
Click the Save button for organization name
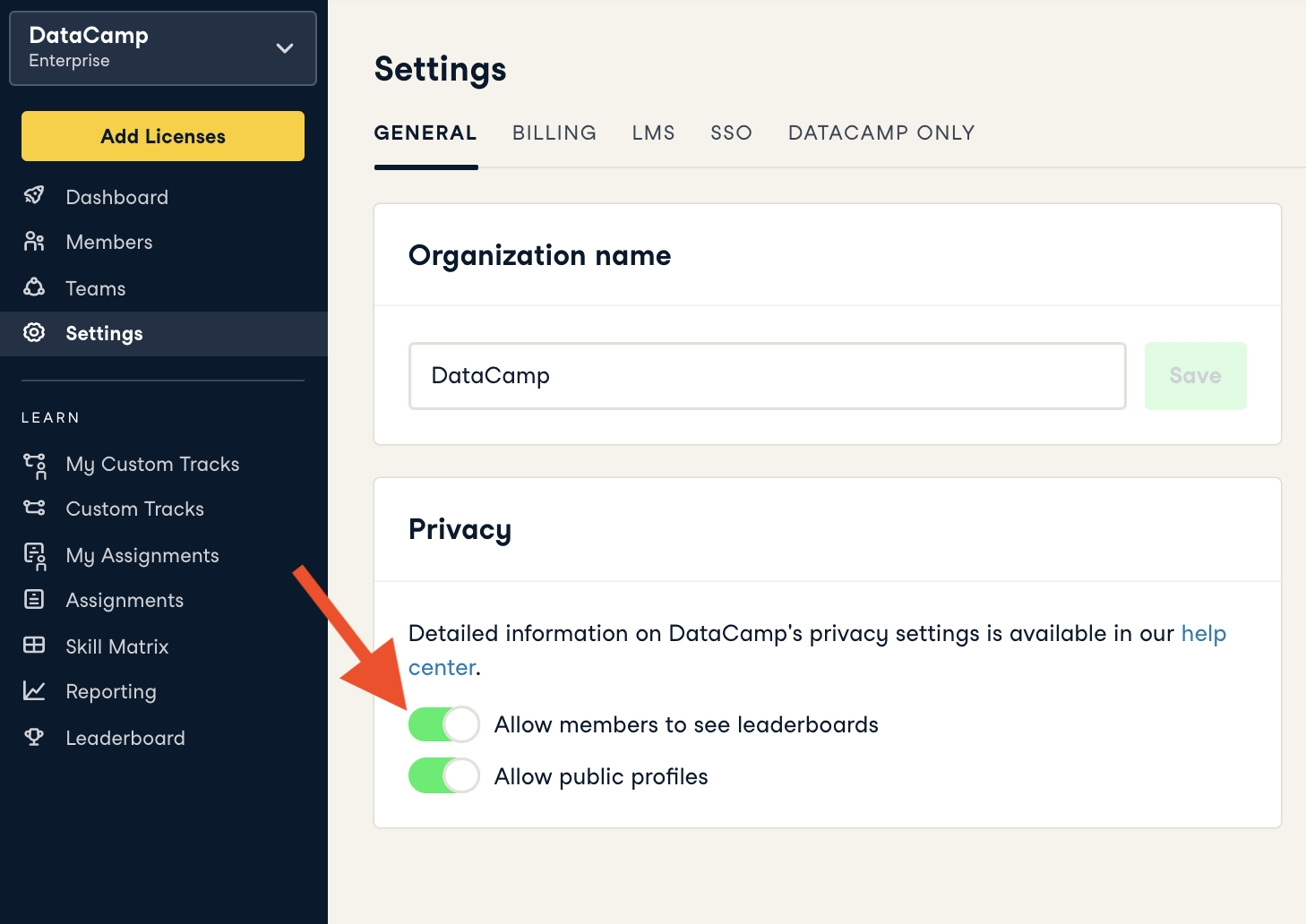tap(1195, 376)
